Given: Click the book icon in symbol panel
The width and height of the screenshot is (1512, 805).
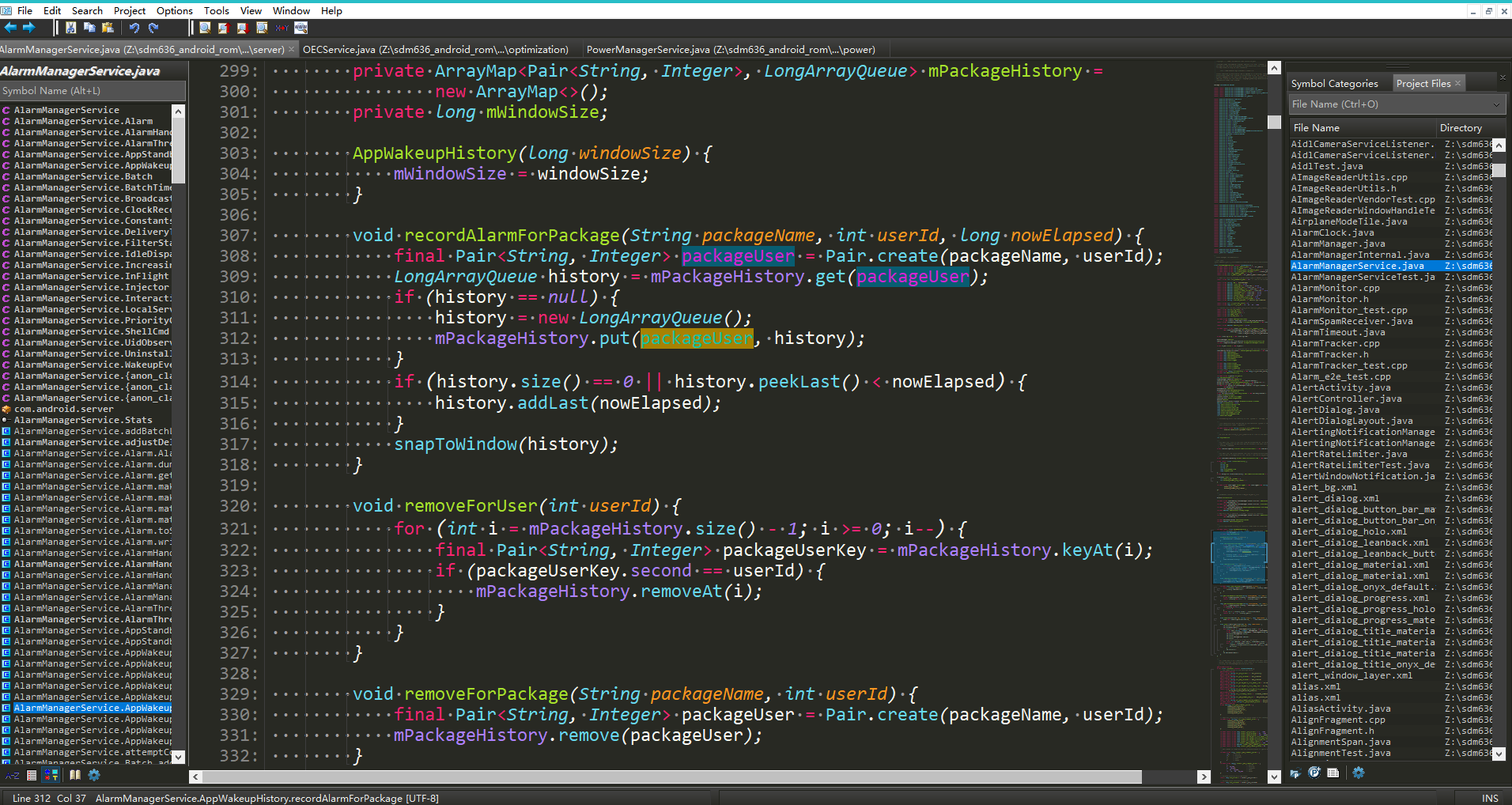Looking at the screenshot, I should tap(75, 775).
